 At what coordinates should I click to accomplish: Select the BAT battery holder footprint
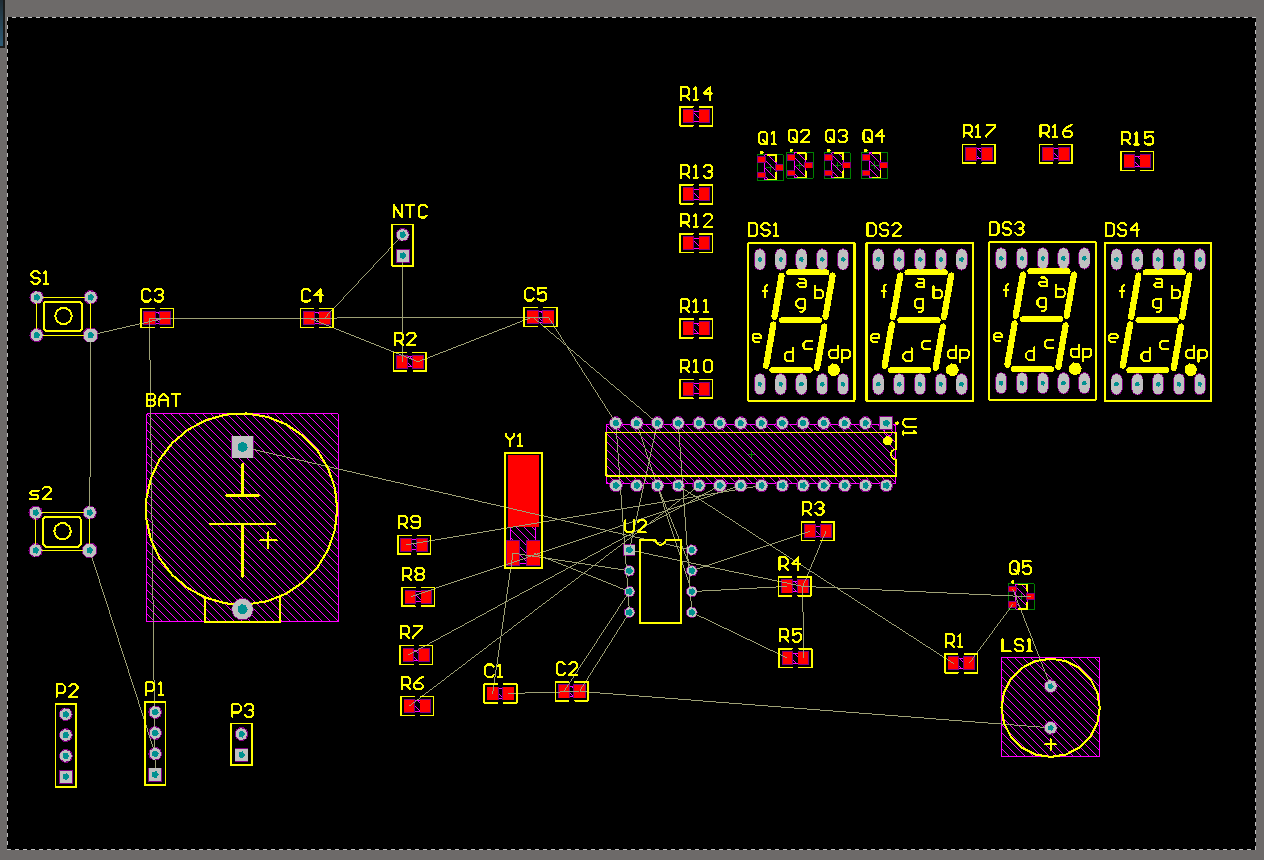click(x=242, y=517)
